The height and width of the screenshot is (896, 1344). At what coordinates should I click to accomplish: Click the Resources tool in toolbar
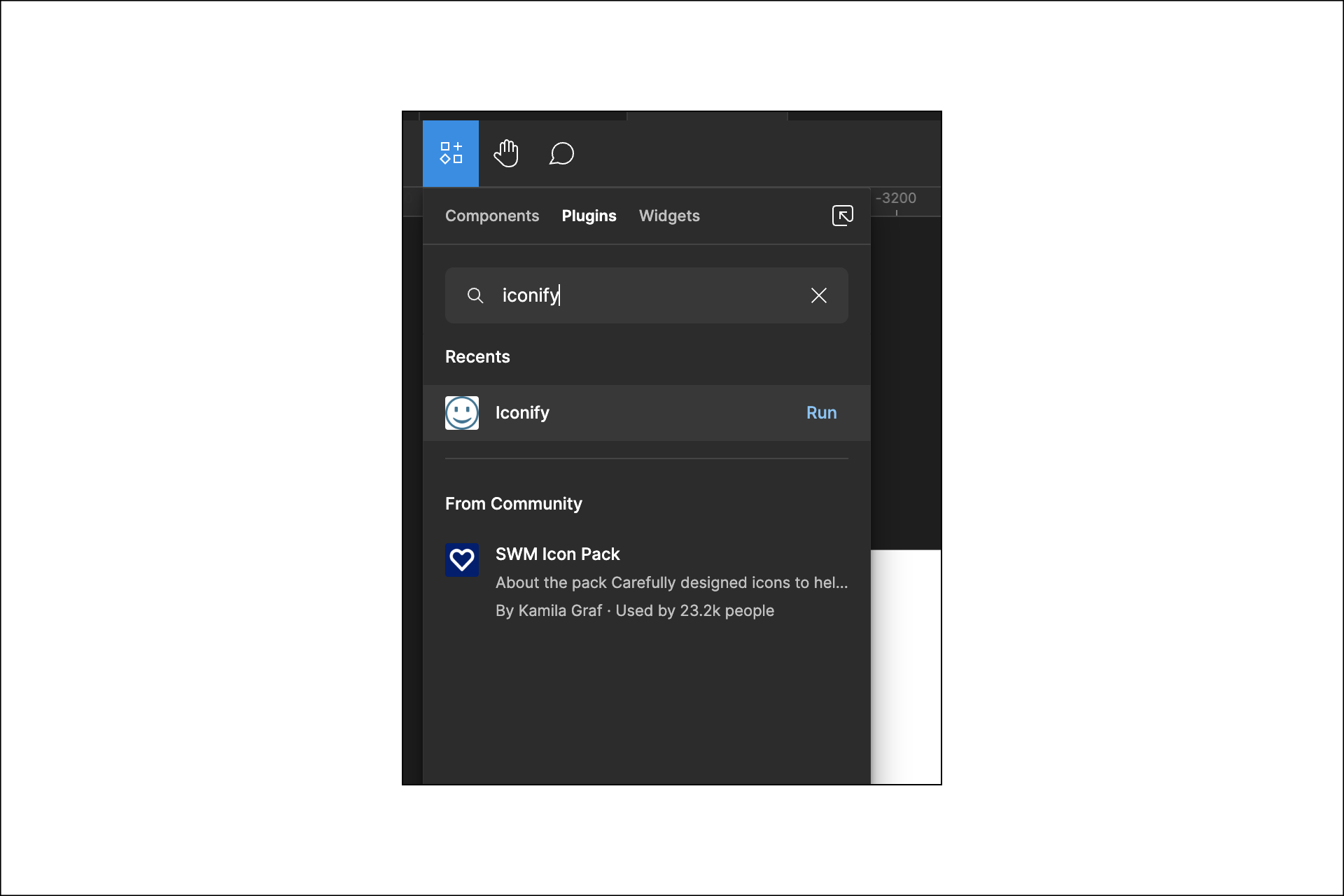click(x=450, y=153)
